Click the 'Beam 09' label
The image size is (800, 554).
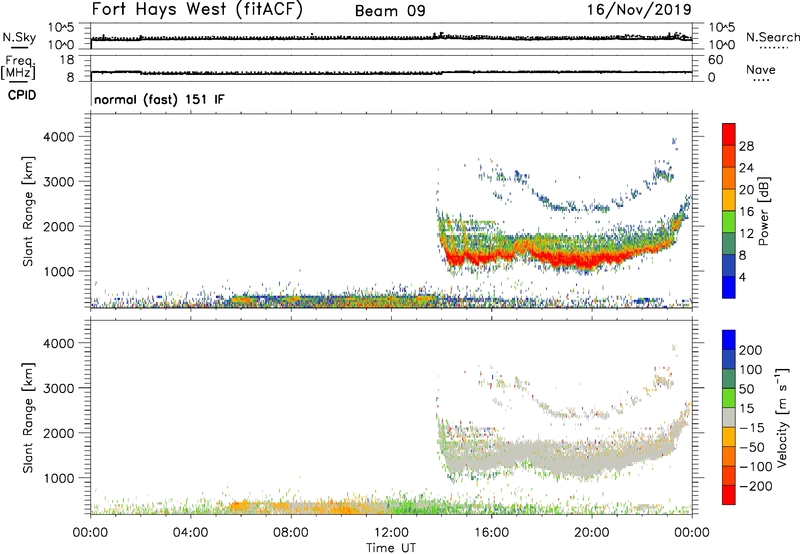(390, 11)
